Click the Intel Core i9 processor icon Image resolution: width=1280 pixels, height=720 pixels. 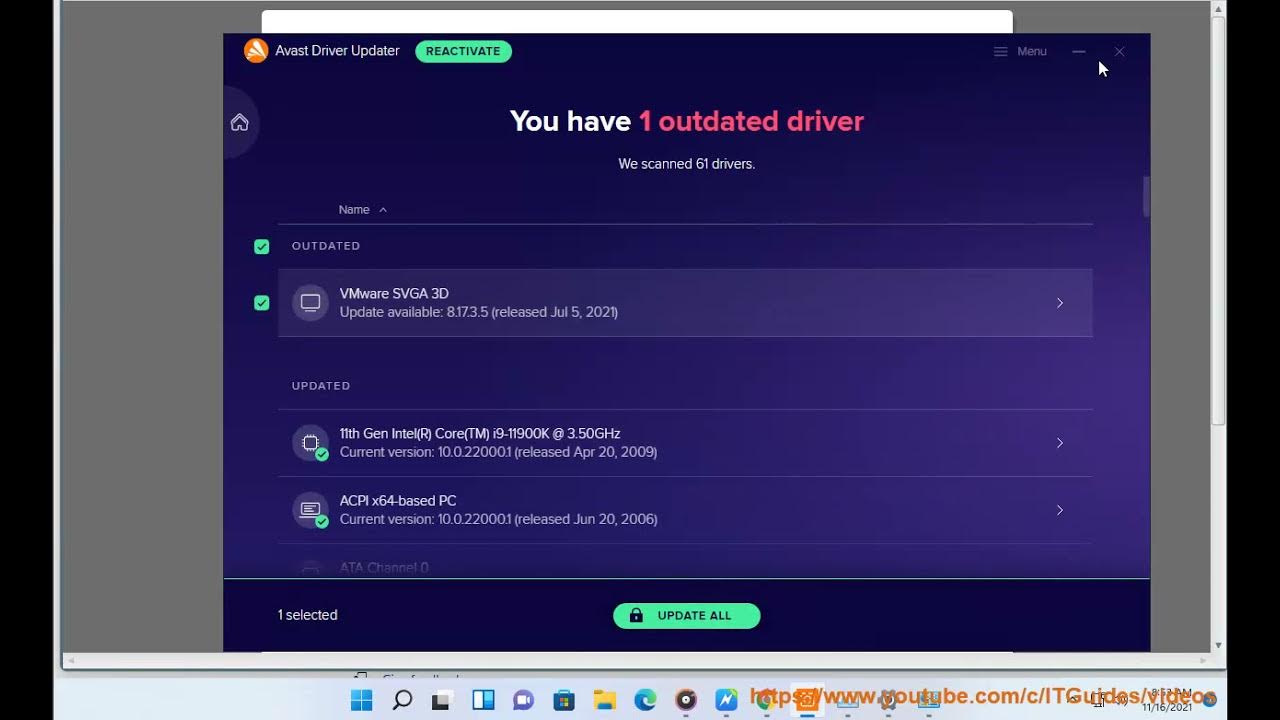(310, 443)
